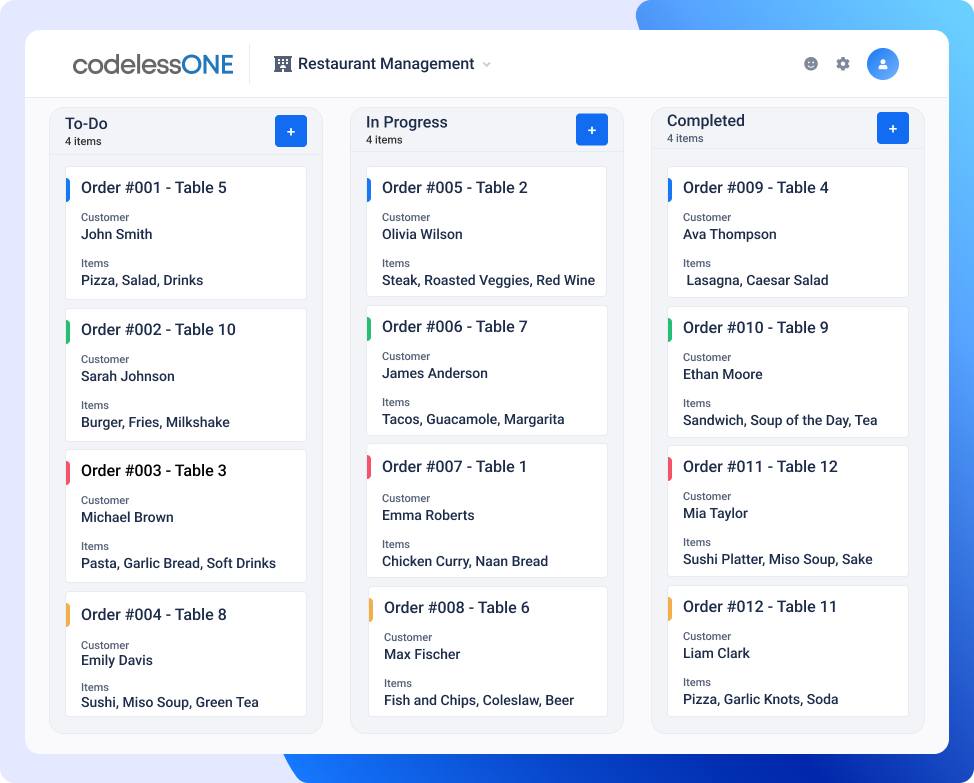Click items text Pasta, Garlic Bread, Soft Drinks
The height and width of the screenshot is (783, 974).
[178, 563]
